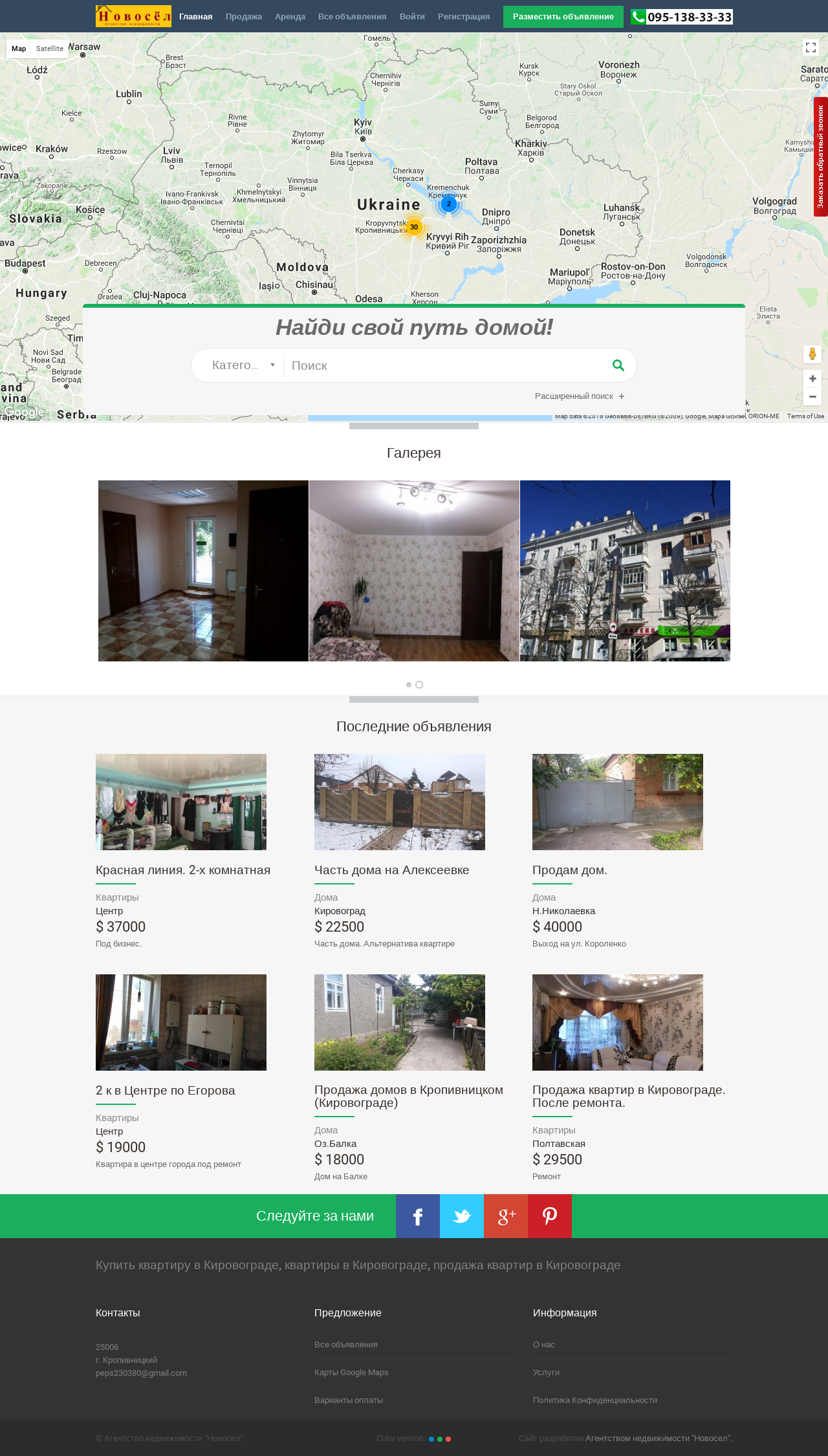This screenshot has height=1456, width=828.
Task: Select second gallery pagination dot
Action: (419, 685)
